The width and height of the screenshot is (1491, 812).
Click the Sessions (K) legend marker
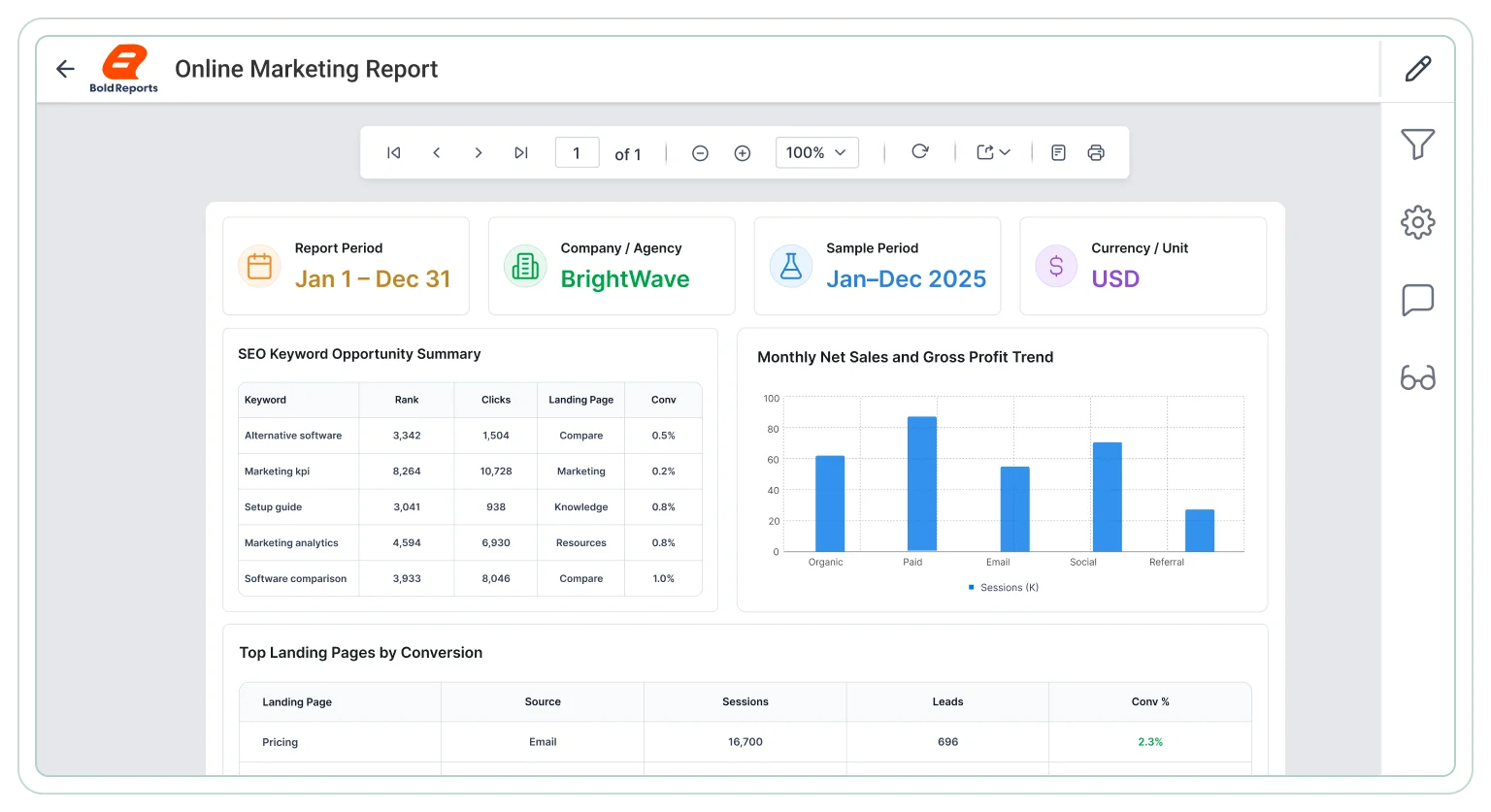tap(972, 587)
